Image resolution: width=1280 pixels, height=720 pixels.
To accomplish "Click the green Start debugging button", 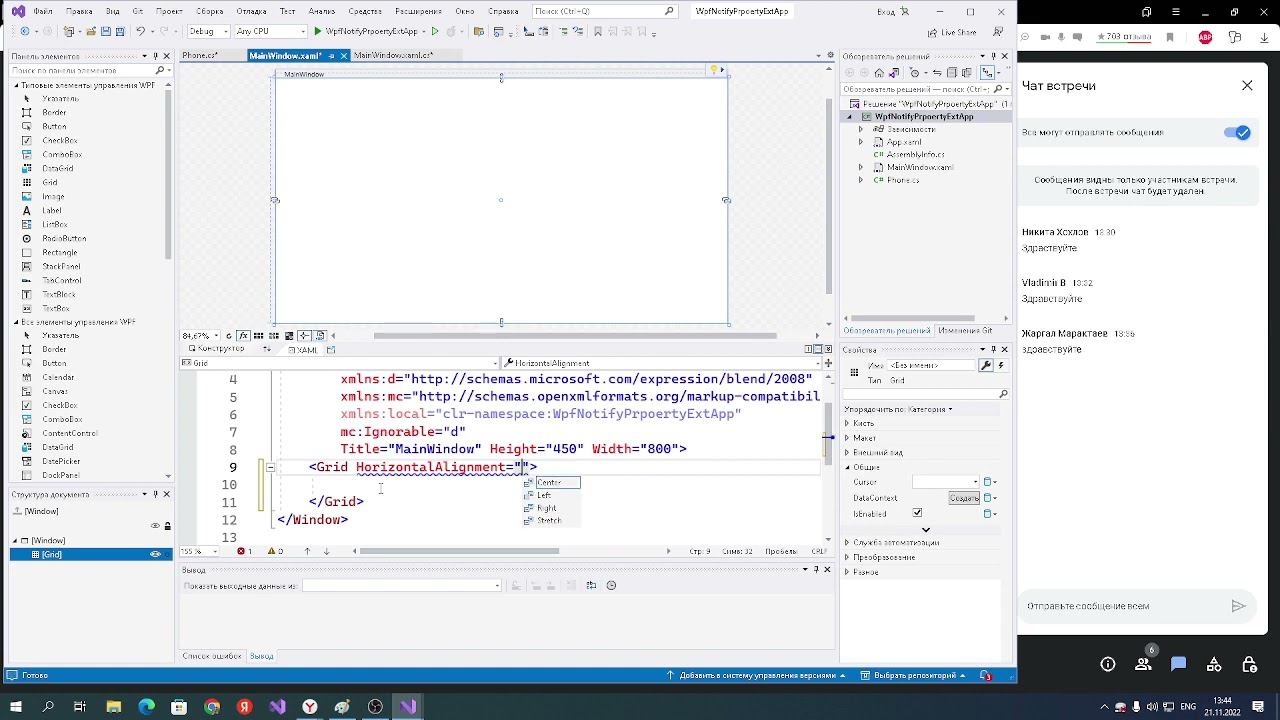I will click(x=318, y=32).
